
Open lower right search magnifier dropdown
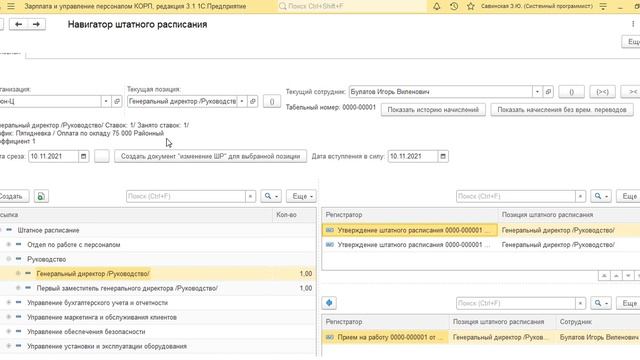click(601, 303)
